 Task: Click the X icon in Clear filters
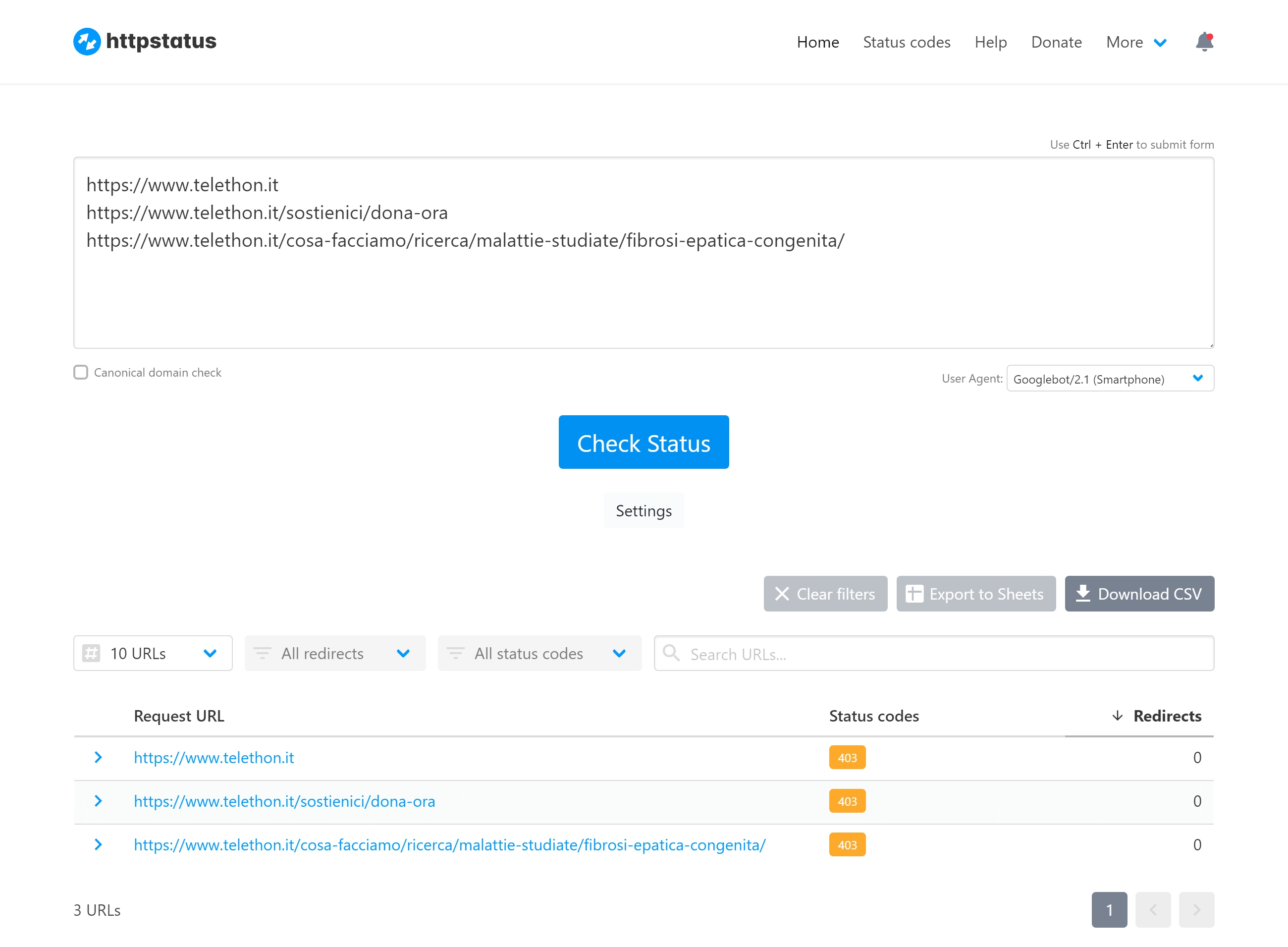pyautogui.click(x=782, y=593)
